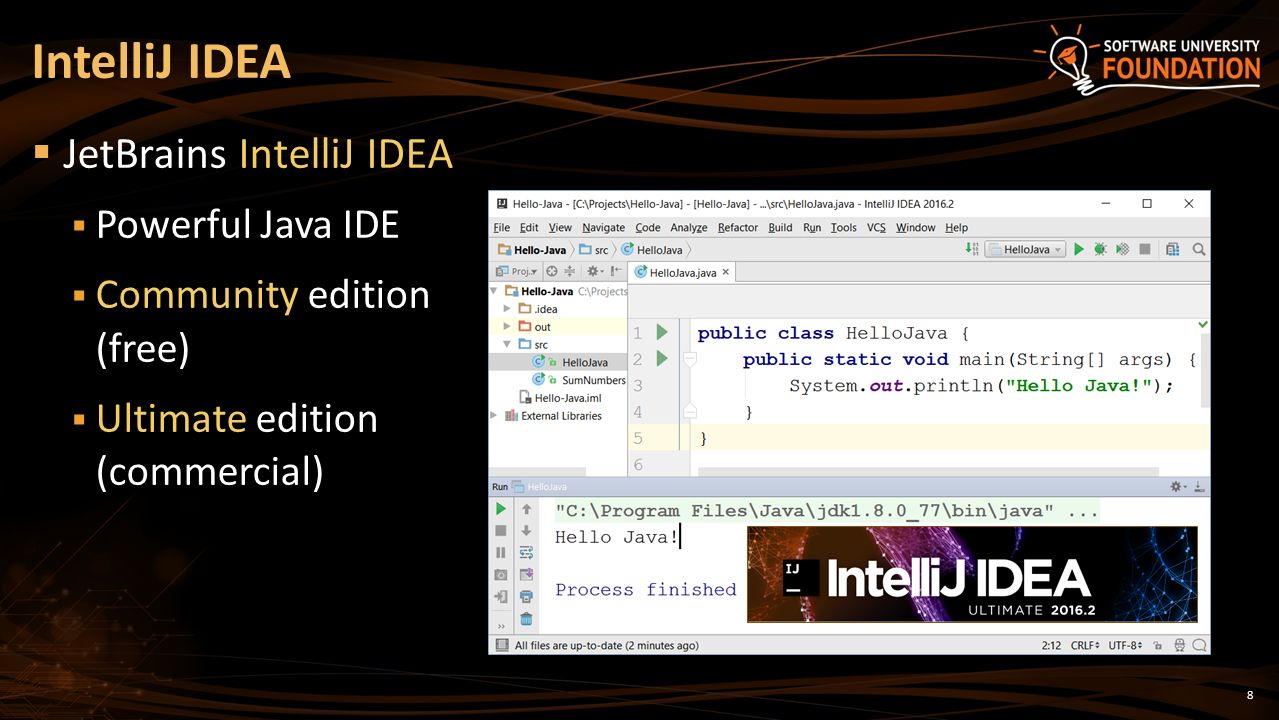1279x720 pixels.
Task: Collapse the src folder
Action: (507, 344)
